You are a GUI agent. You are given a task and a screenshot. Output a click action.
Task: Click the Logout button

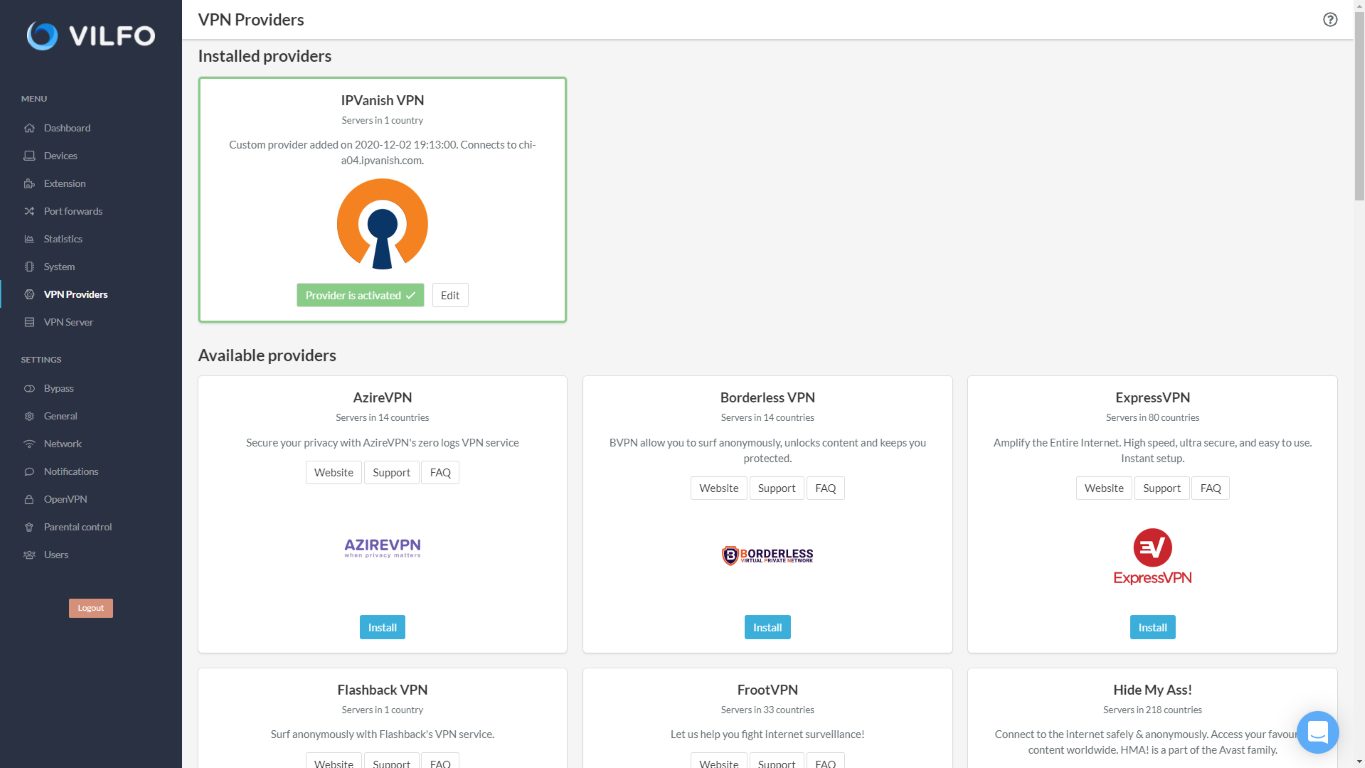[x=91, y=608]
